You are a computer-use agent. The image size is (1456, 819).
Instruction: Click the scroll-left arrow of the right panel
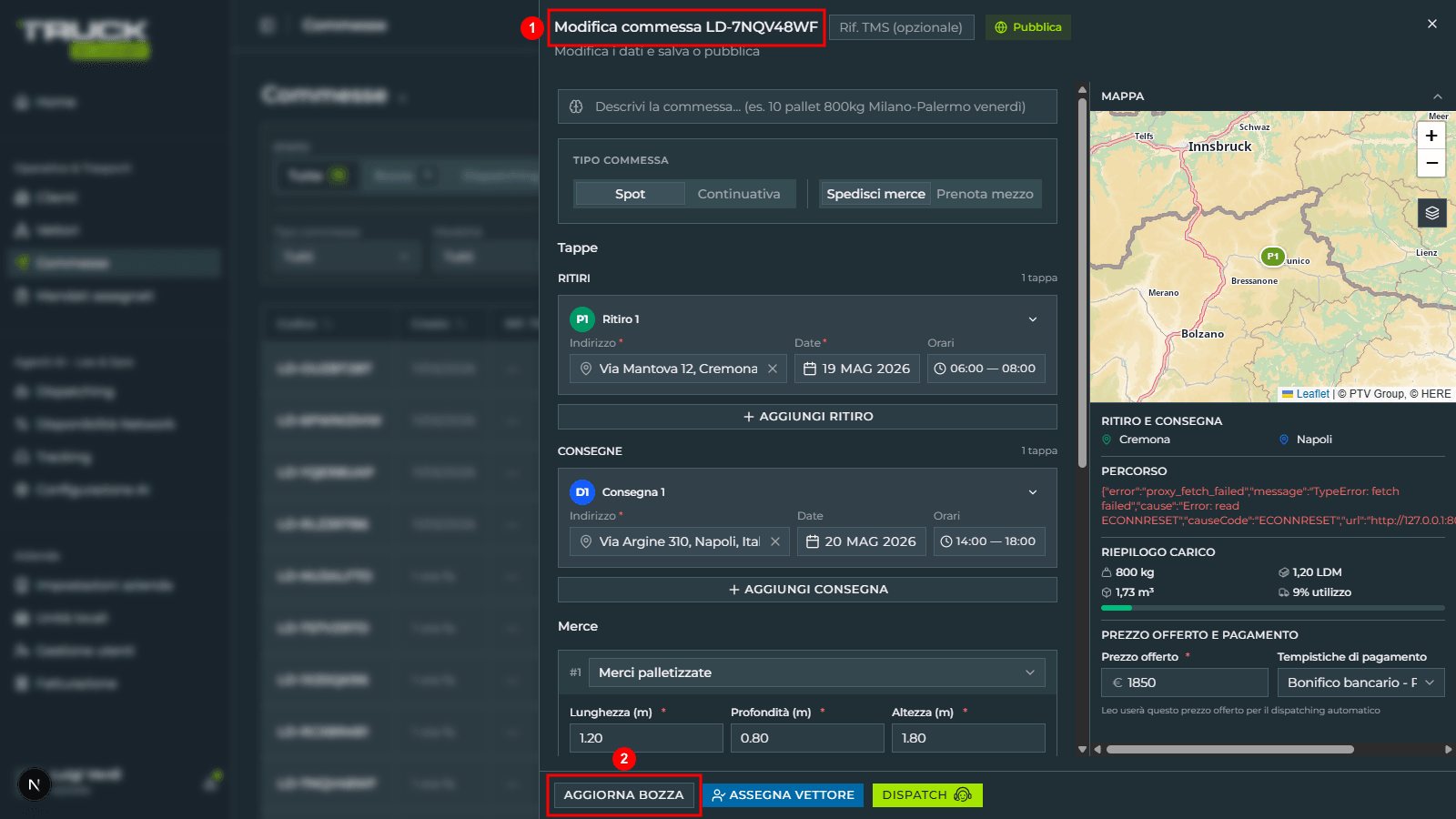pos(1097,750)
